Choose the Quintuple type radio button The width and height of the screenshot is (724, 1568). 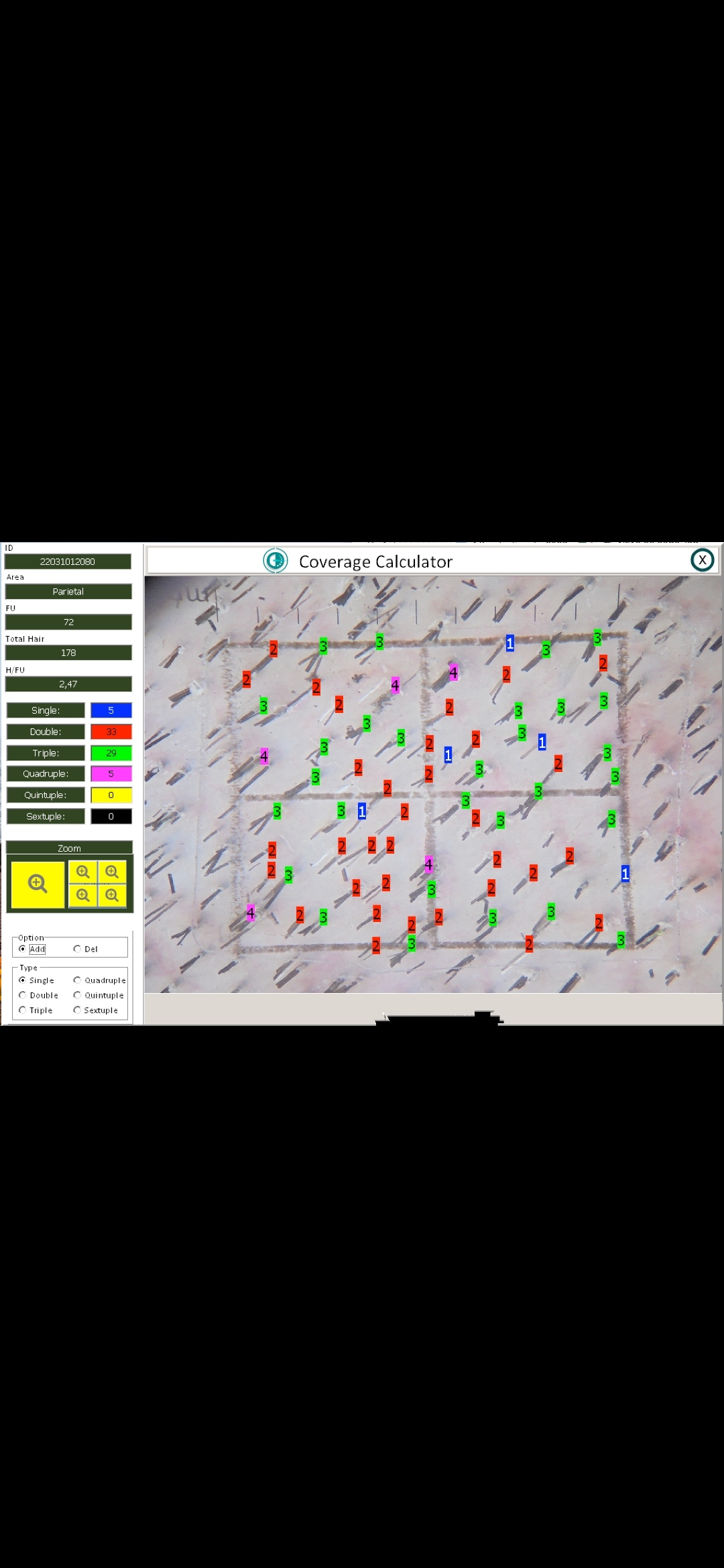click(x=77, y=995)
